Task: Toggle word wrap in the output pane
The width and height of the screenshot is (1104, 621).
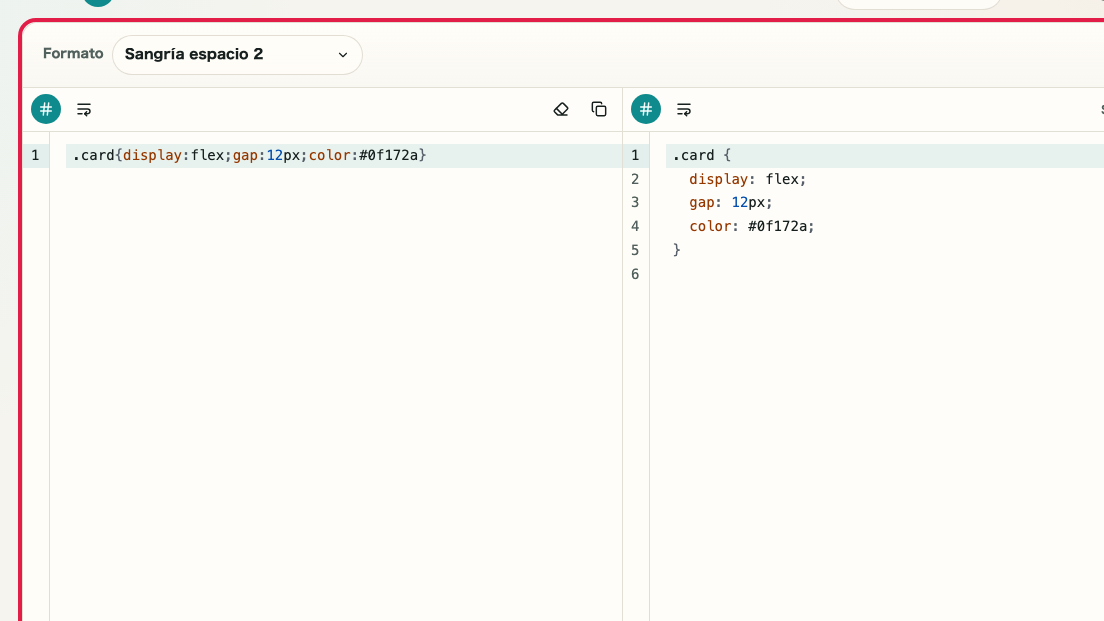Action: (684, 109)
